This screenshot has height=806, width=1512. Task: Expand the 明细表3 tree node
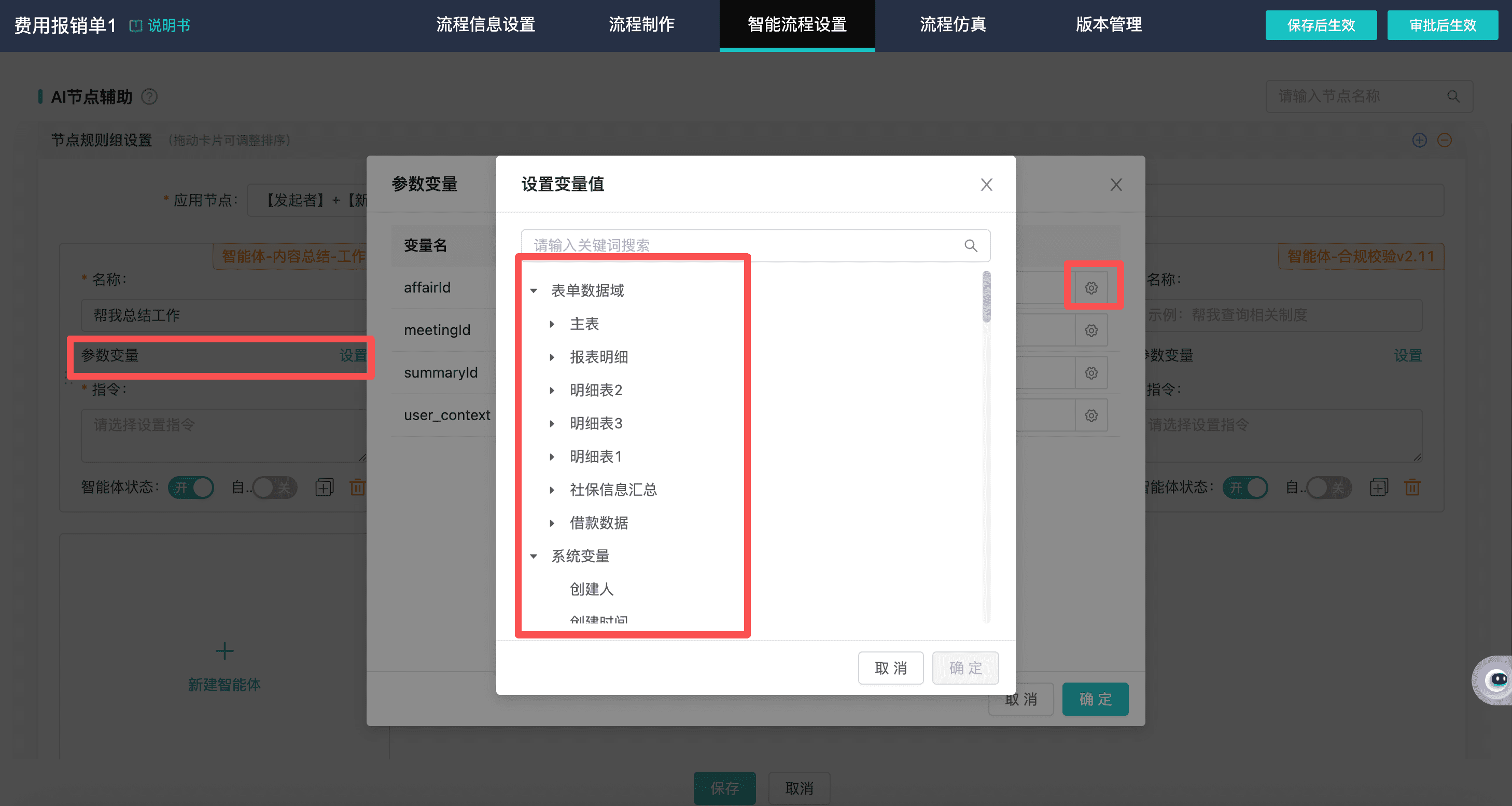pos(552,423)
